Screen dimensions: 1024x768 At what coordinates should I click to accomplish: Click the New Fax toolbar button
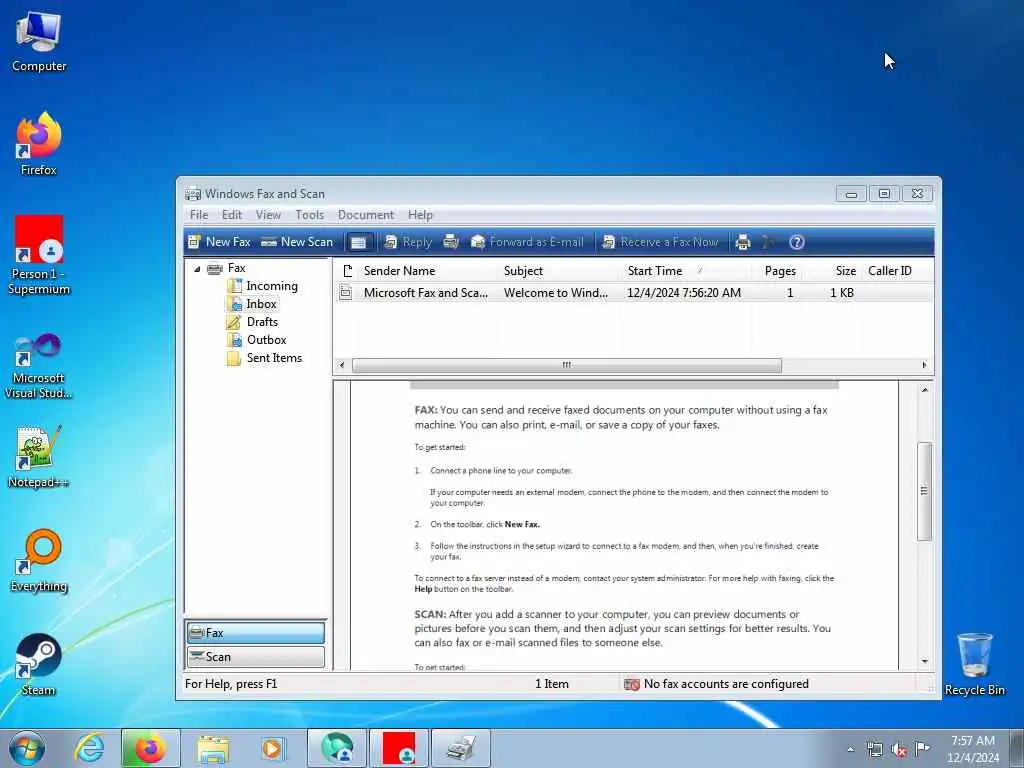tap(219, 242)
